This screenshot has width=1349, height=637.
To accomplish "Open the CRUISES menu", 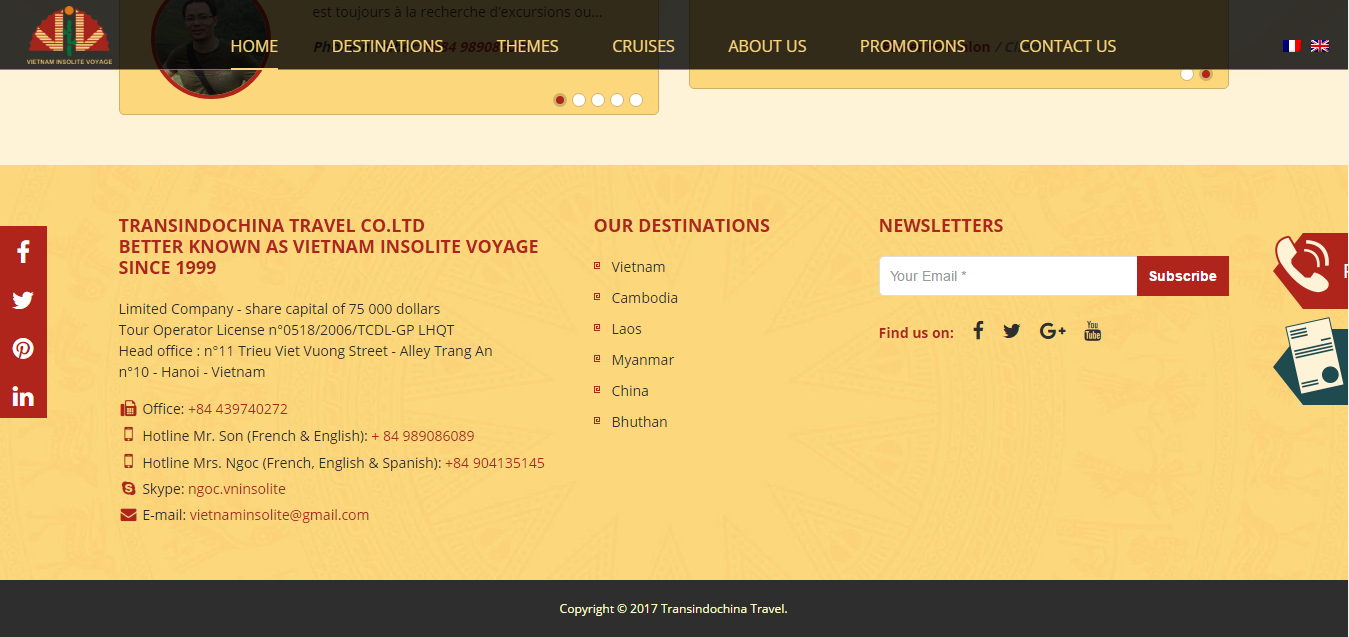I will tap(643, 46).
